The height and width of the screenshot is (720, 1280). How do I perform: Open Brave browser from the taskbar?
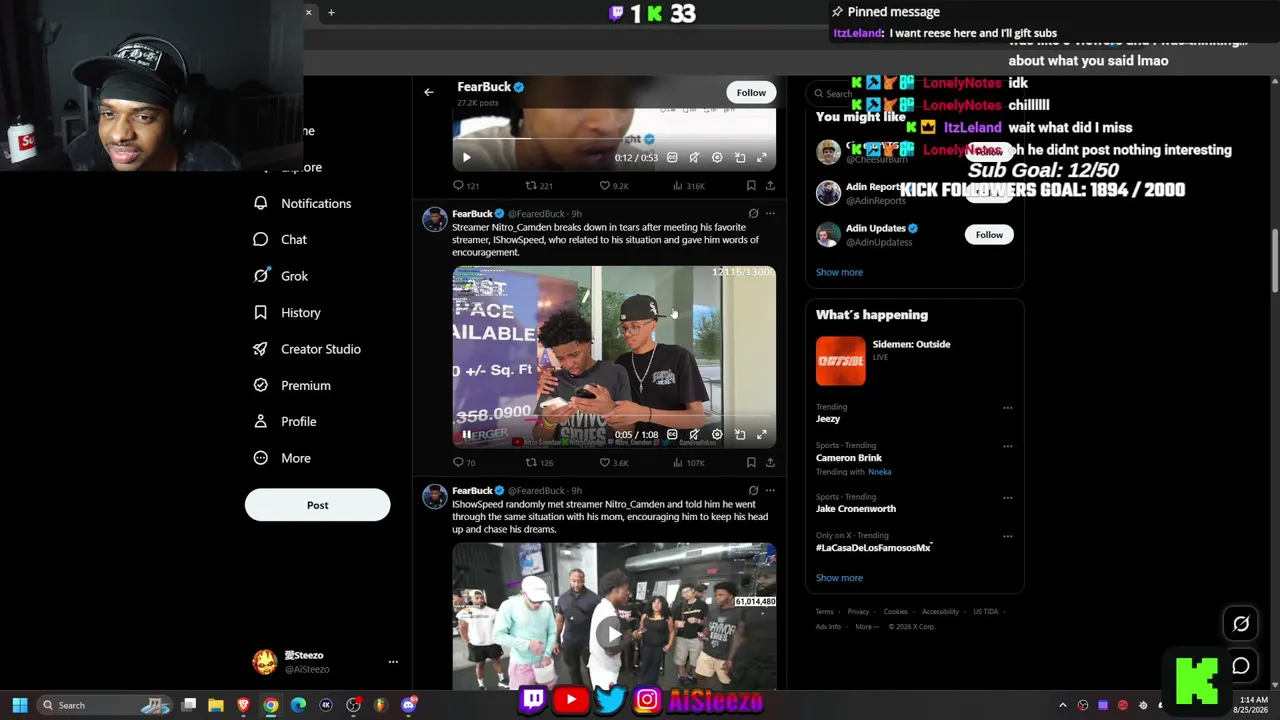point(243,705)
